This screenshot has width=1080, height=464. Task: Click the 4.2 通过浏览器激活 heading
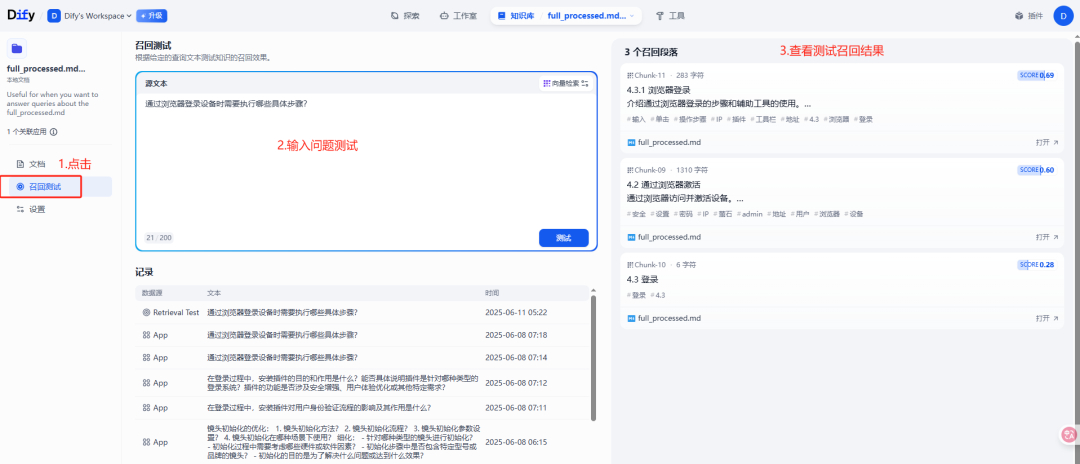coord(663,184)
